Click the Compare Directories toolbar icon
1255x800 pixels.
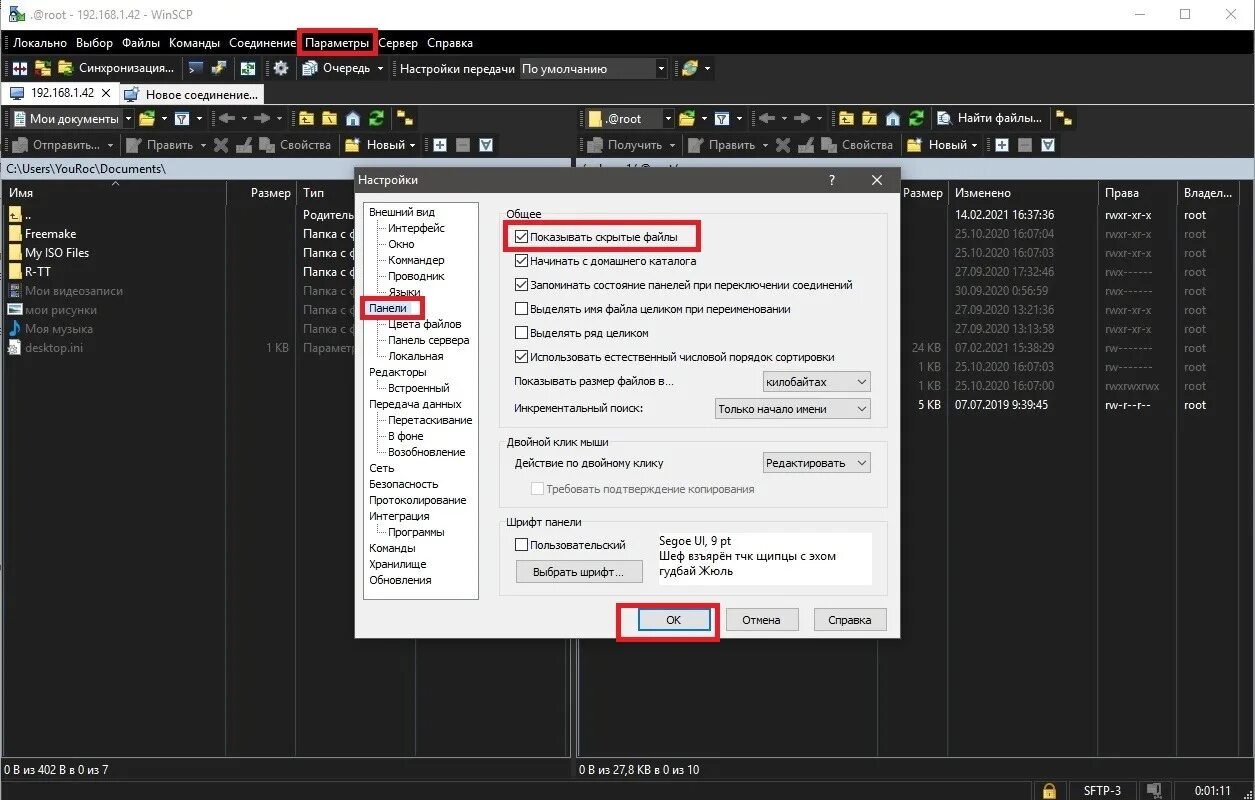click(x=20, y=69)
